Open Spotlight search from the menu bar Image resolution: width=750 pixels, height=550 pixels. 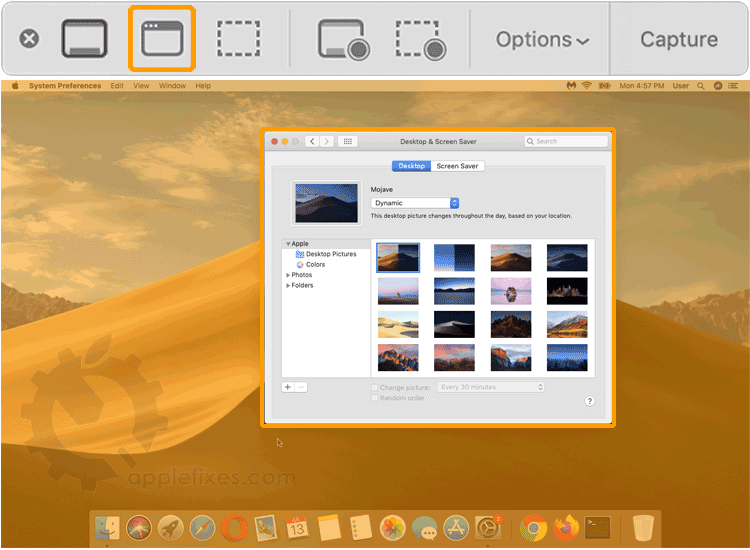[701, 86]
